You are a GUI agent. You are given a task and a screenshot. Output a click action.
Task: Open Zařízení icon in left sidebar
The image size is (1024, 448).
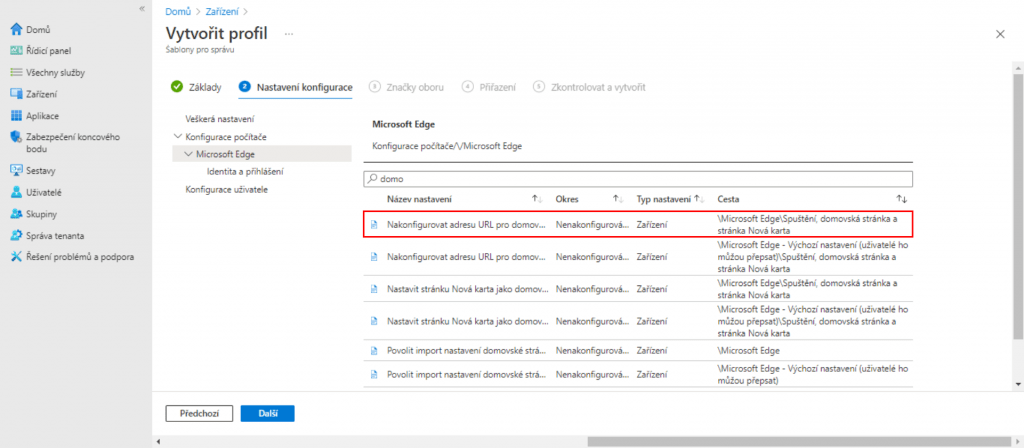16,94
